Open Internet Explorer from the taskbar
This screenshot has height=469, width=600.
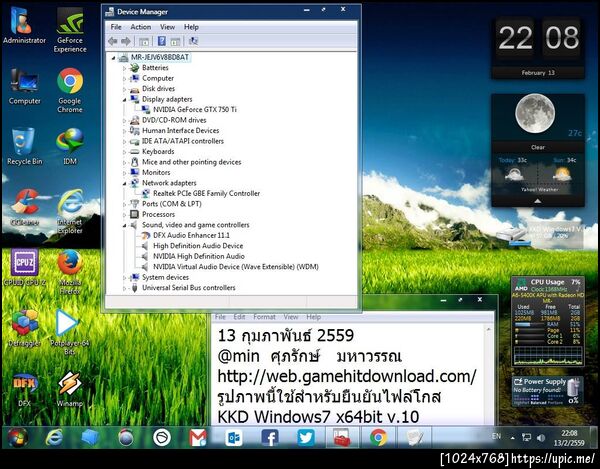pyautogui.click(x=54, y=437)
